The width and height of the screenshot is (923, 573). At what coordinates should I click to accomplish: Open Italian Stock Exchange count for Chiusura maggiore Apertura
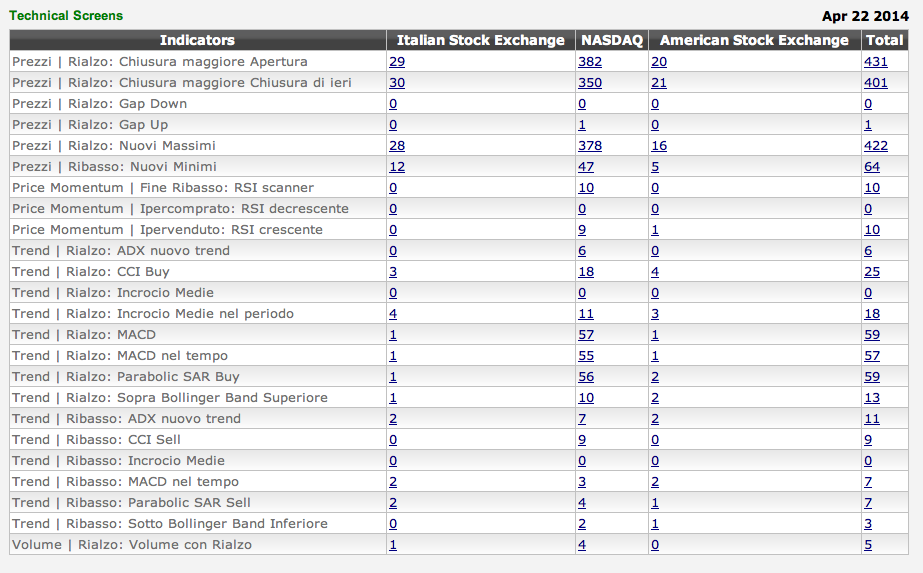pos(397,62)
